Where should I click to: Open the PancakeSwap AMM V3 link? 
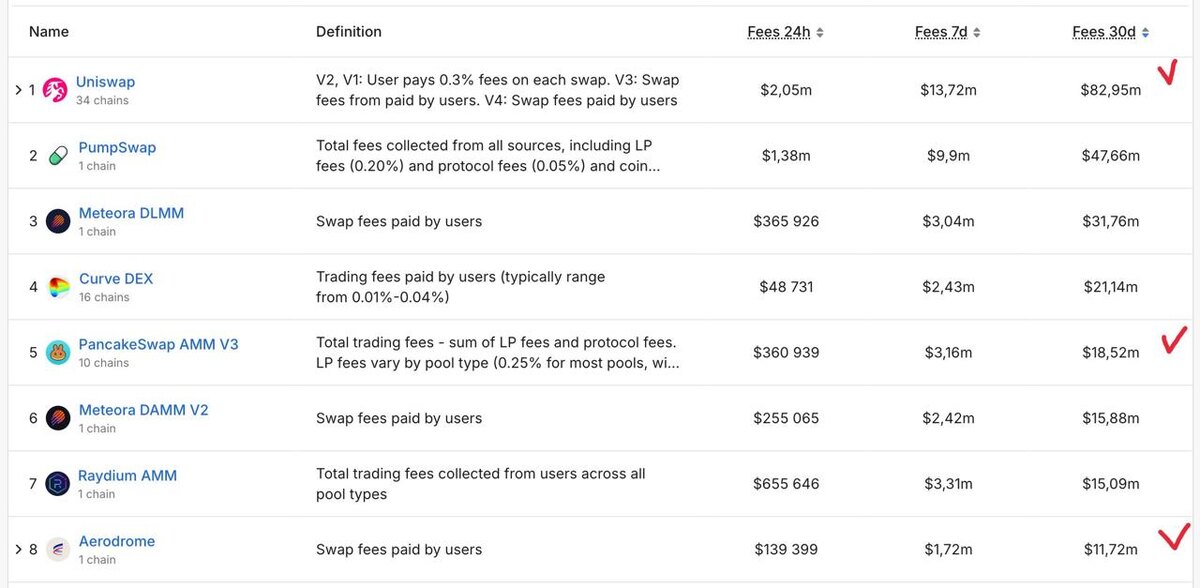[158, 344]
